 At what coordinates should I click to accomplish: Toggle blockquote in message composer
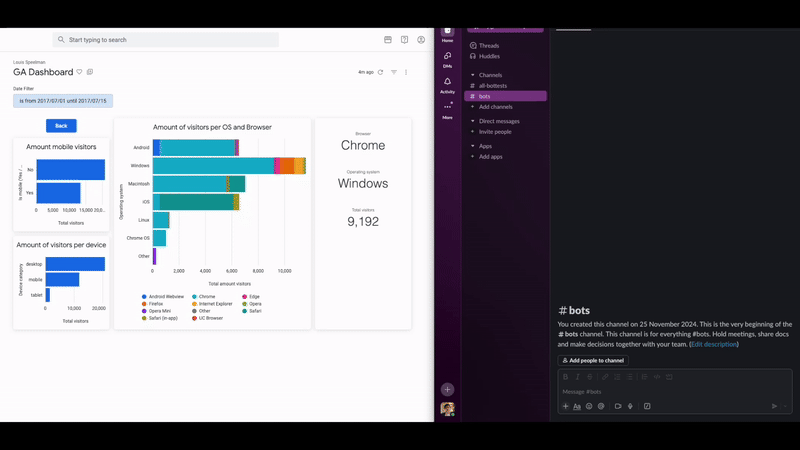[644, 377]
